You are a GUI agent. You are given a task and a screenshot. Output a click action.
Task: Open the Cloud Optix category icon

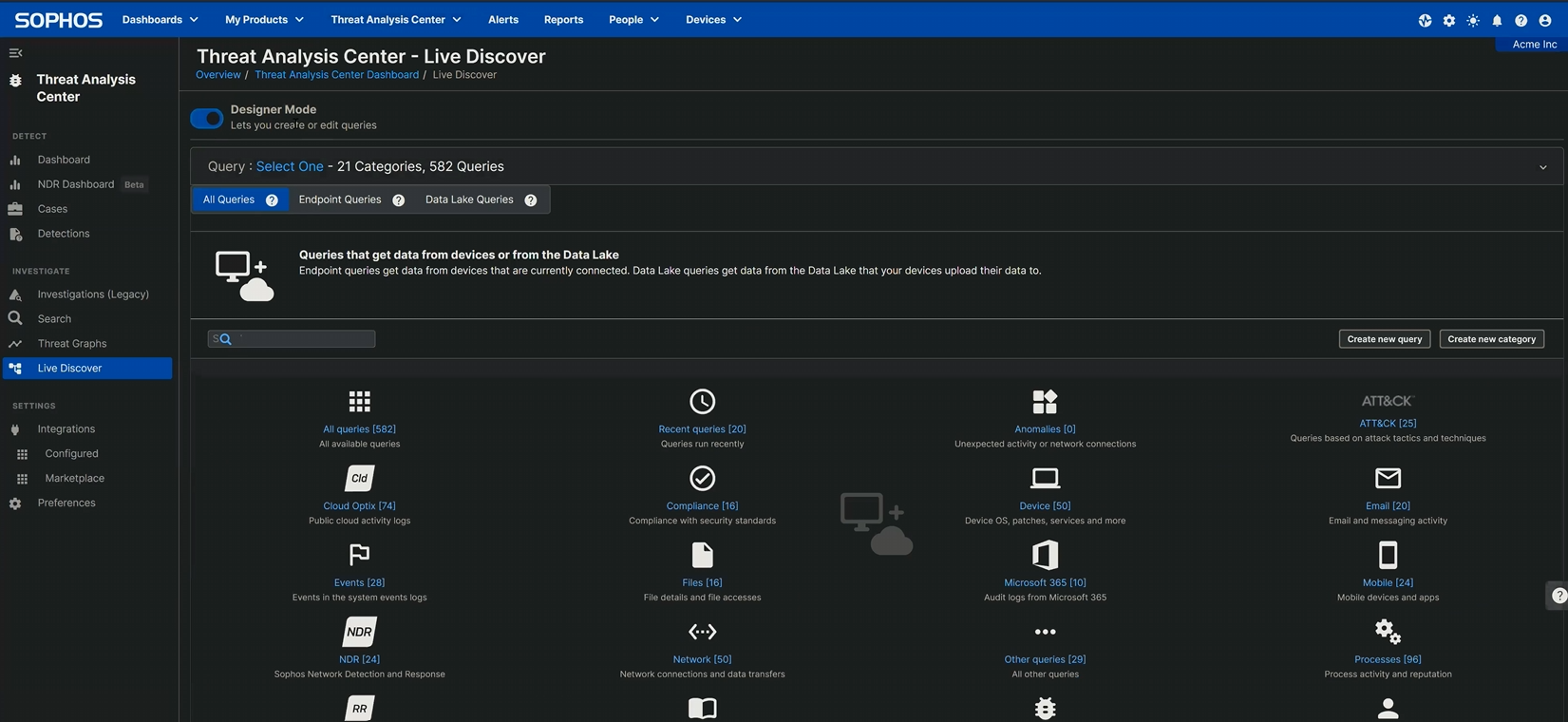click(359, 478)
